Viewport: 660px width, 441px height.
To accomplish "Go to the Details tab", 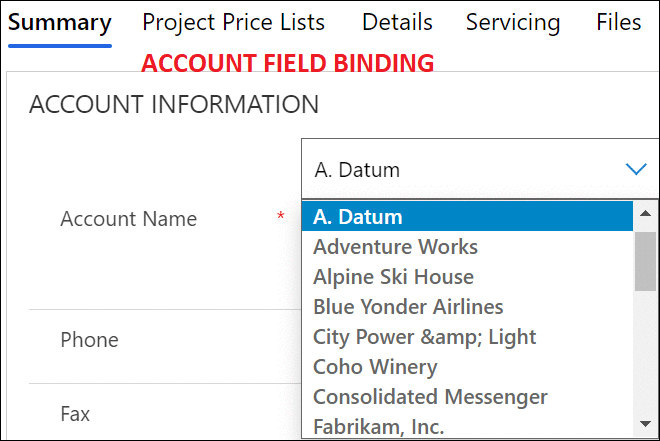I will [x=397, y=23].
